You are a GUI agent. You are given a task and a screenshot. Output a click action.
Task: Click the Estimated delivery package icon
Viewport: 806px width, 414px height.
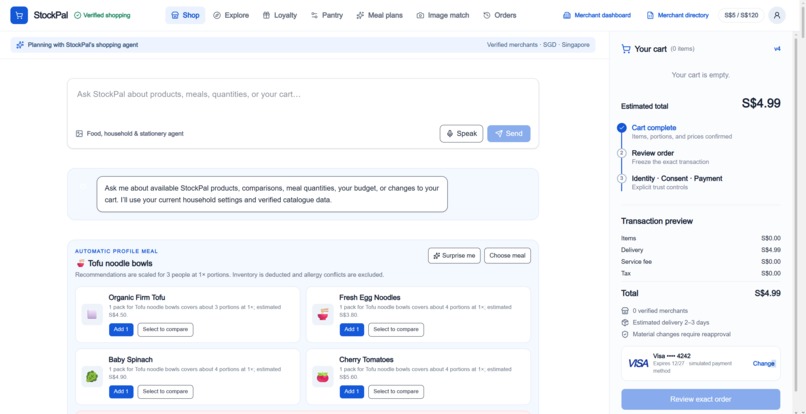625,322
